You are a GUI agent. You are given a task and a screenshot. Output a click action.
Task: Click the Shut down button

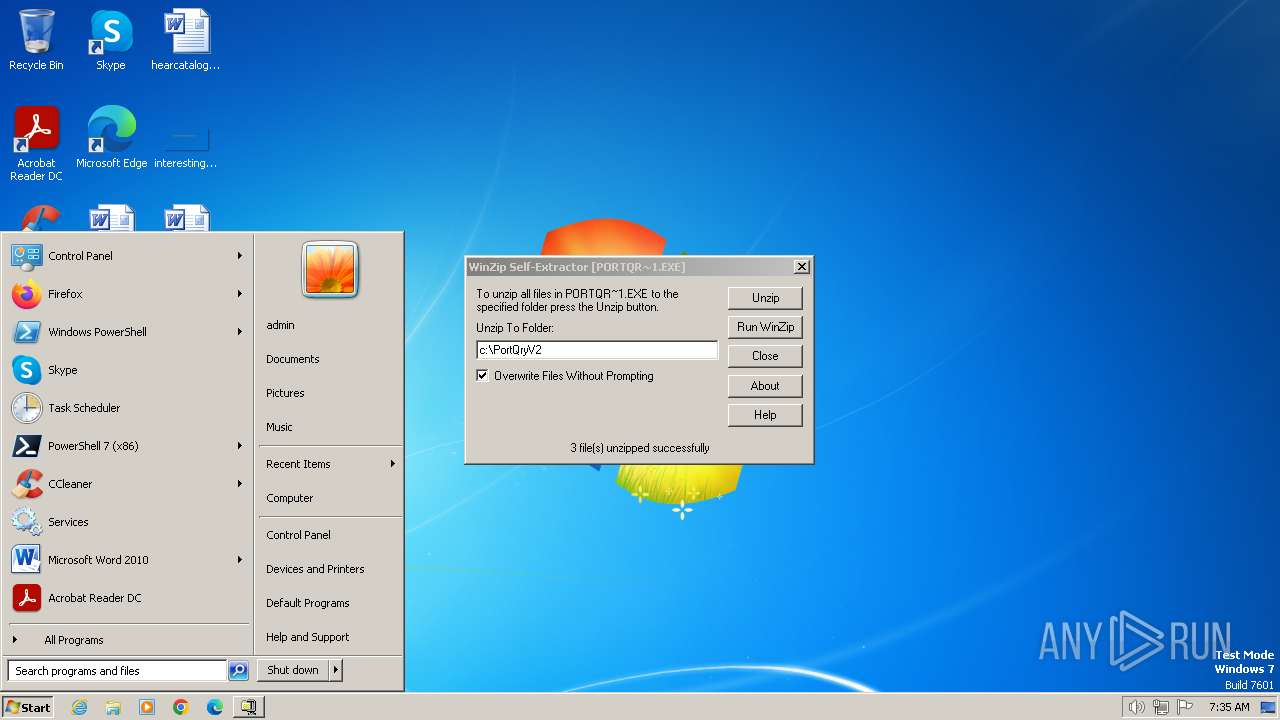point(293,670)
